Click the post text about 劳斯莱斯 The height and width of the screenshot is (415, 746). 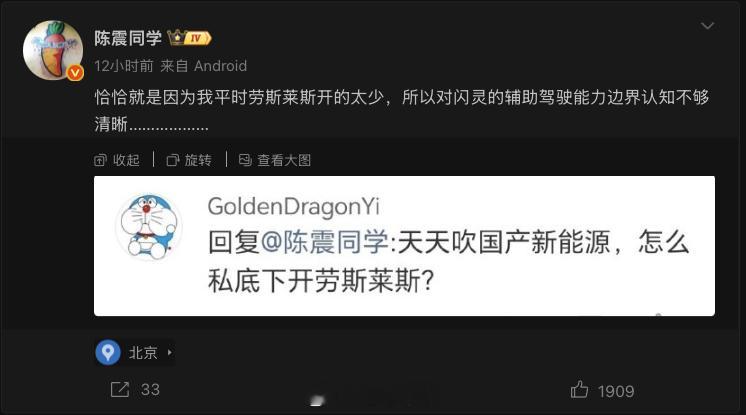(x=402, y=110)
